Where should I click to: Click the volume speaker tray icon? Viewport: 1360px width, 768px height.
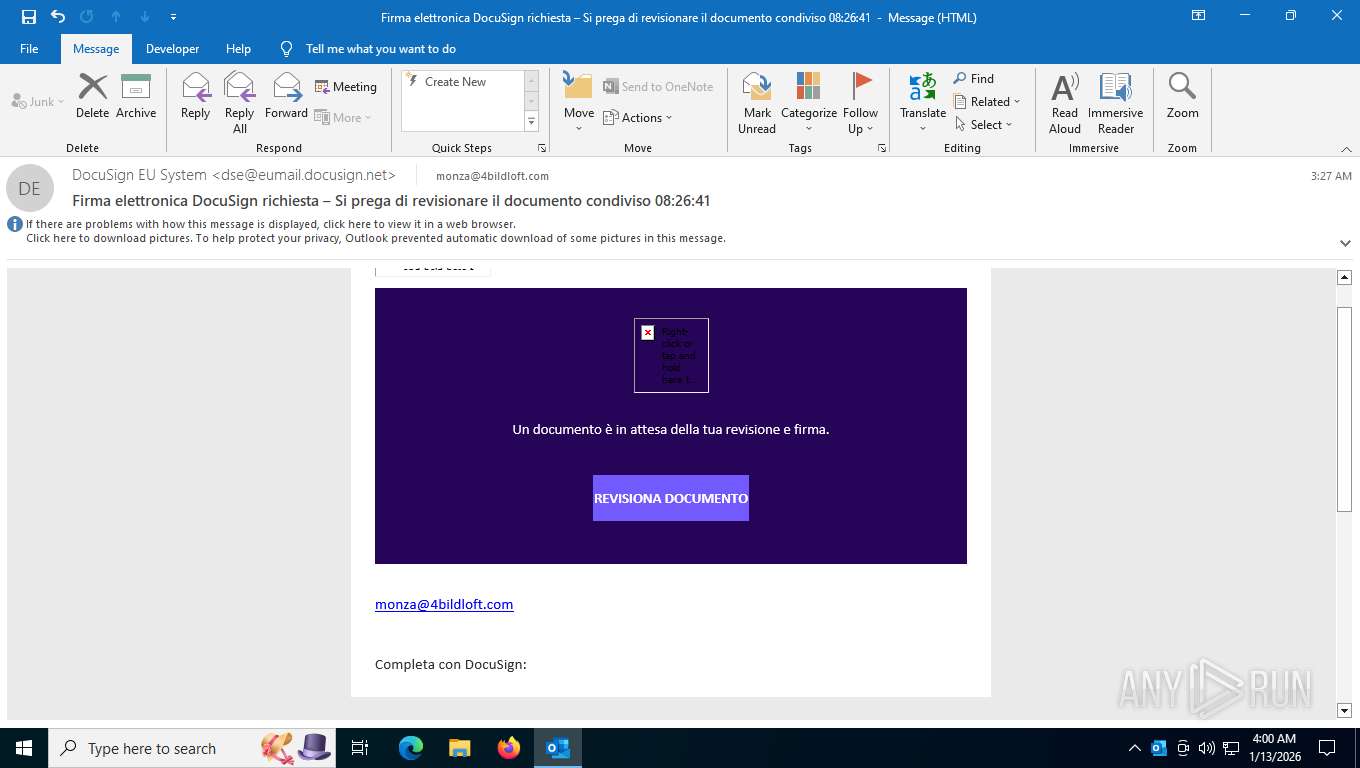[x=1206, y=748]
